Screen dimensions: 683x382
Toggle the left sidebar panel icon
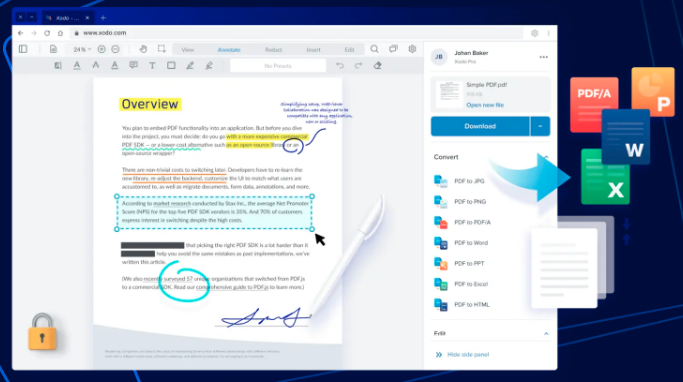[x=23, y=49]
